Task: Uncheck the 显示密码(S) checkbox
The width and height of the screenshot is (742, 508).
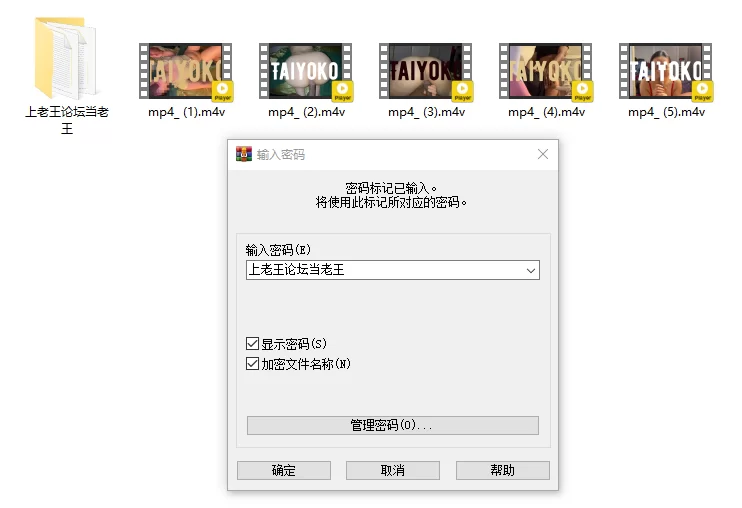Action: 252,343
